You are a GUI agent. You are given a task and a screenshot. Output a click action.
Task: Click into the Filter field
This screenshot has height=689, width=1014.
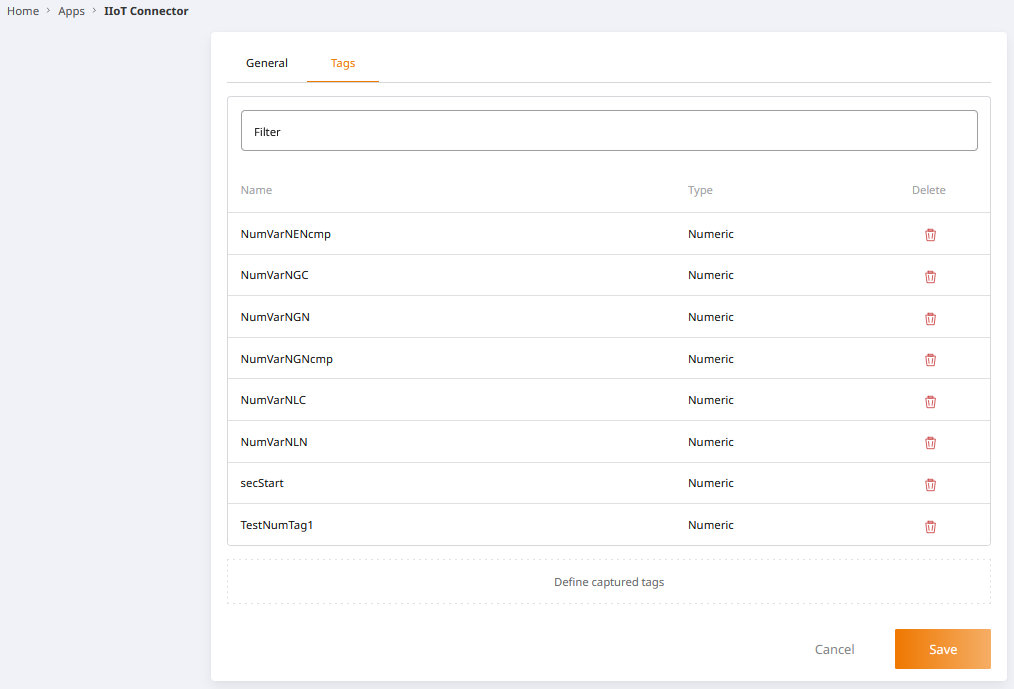point(609,131)
